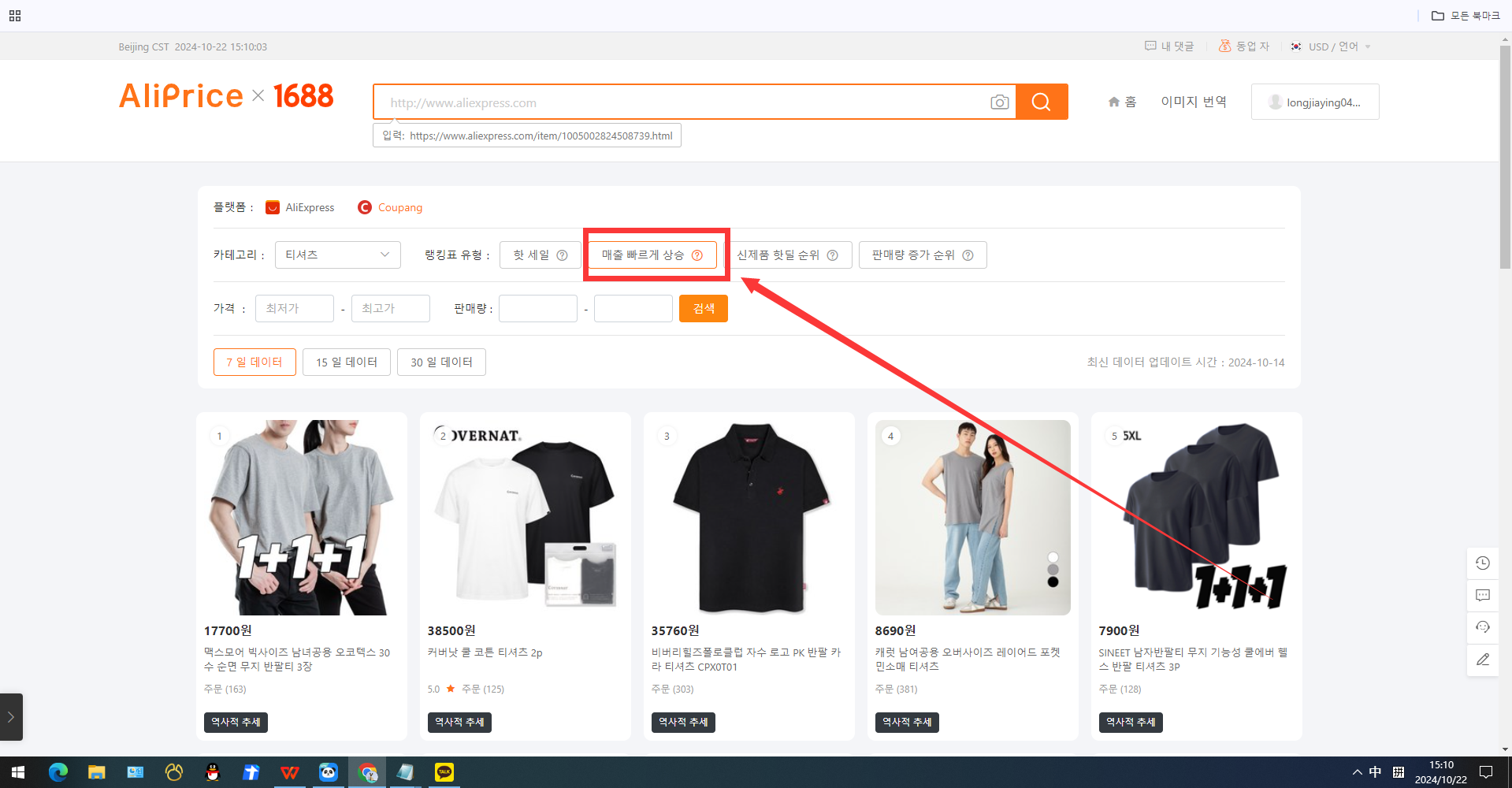Focus the maximum 판매량 sales field
The image size is (1512, 788).
pos(633,308)
